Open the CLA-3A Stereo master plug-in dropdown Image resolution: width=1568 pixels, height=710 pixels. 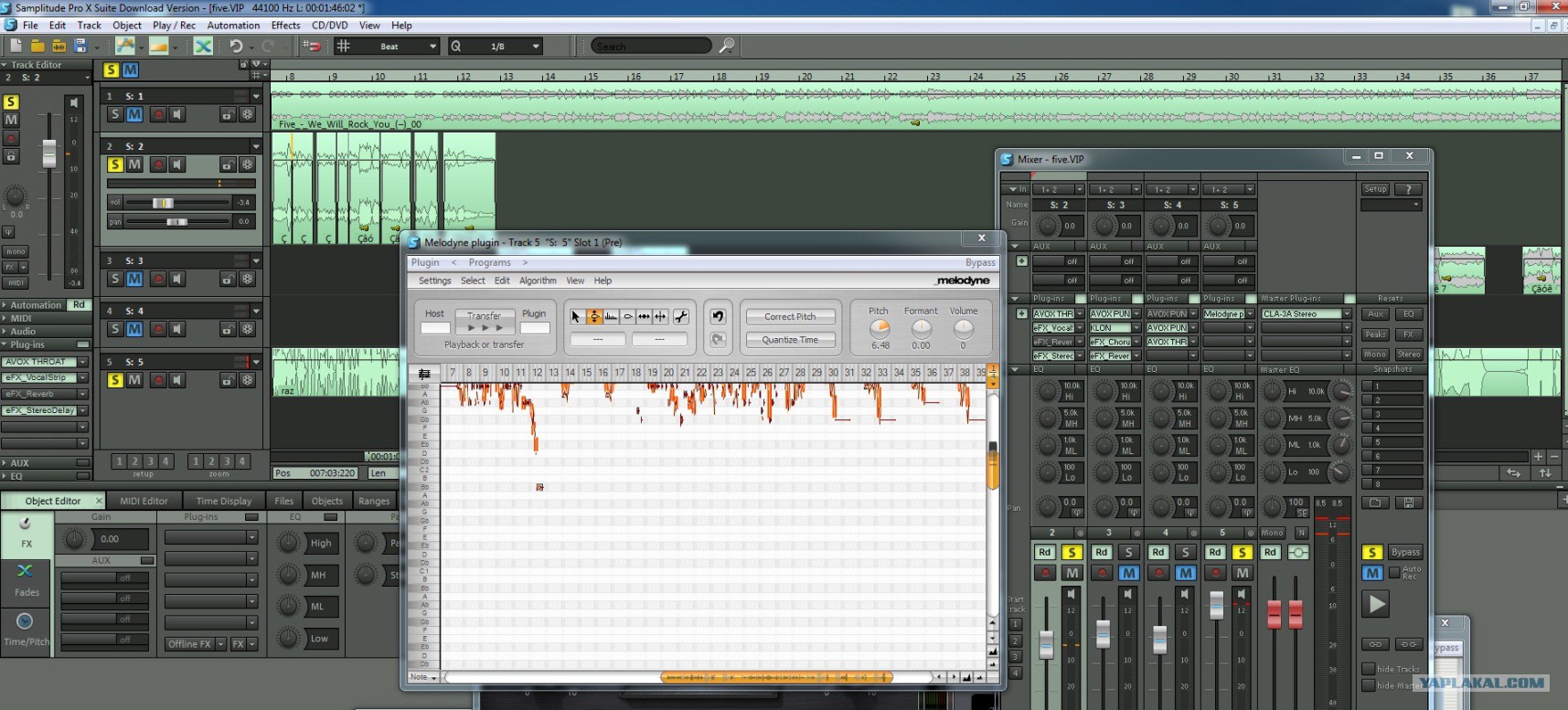click(1347, 313)
